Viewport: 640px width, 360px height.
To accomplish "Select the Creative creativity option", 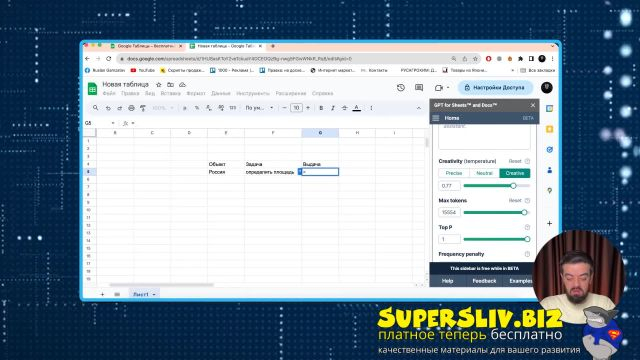I will coord(515,173).
